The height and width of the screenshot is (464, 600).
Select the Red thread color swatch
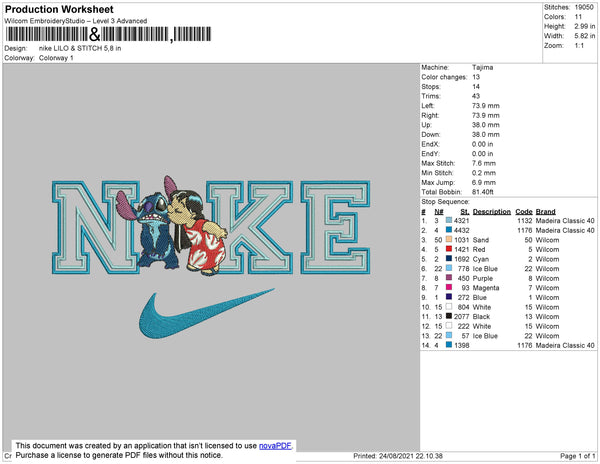coord(449,249)
